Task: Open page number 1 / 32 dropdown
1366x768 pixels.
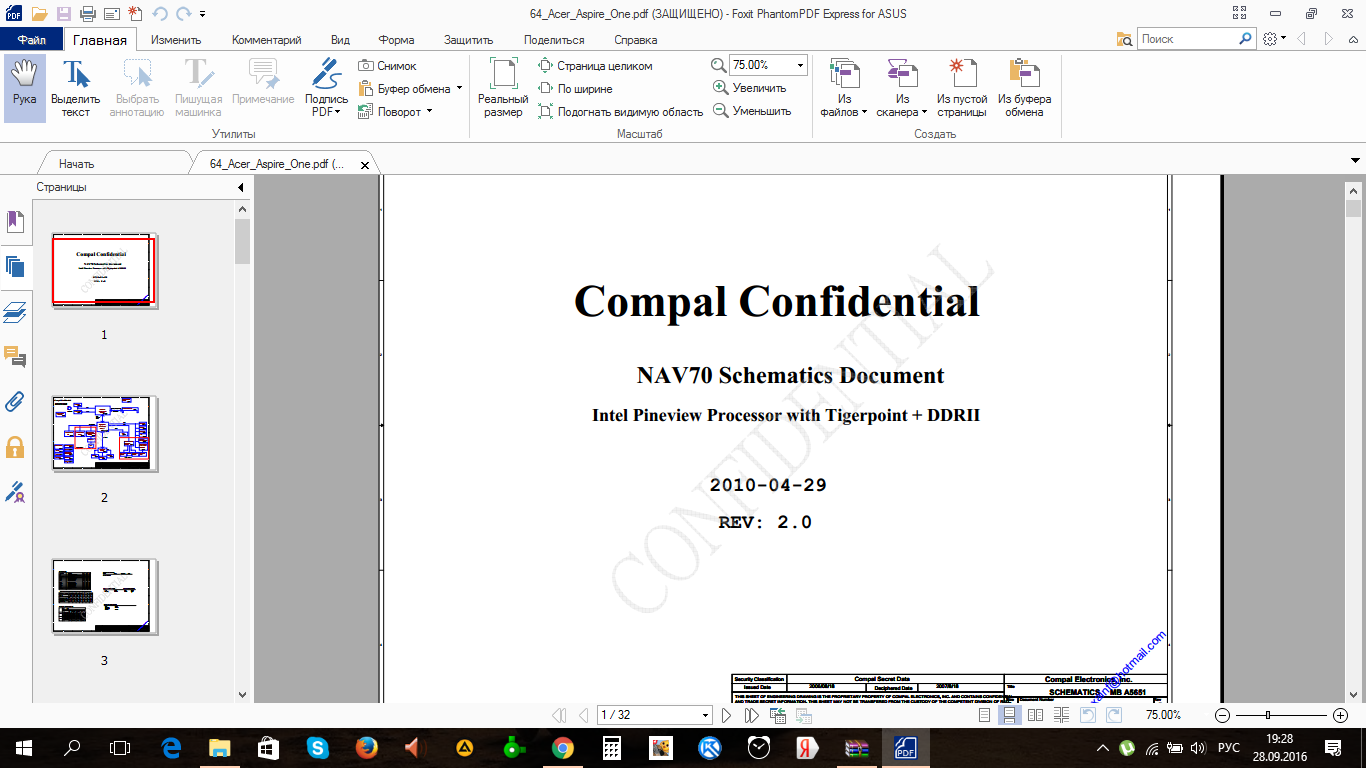Action: 706,715
